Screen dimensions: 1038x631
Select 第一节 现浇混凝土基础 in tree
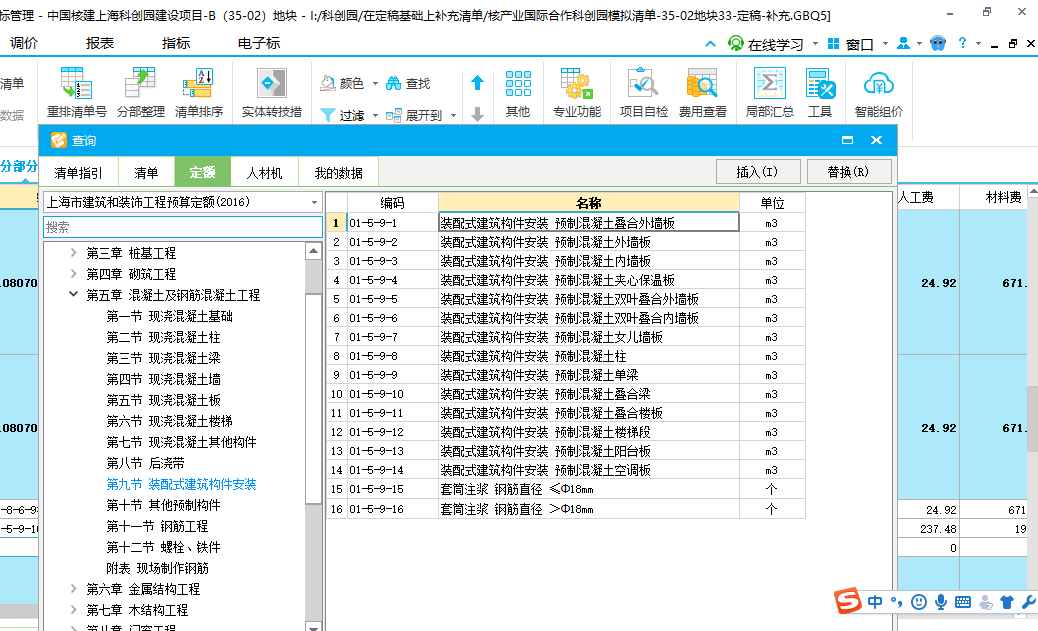click(x=169, y=316)
